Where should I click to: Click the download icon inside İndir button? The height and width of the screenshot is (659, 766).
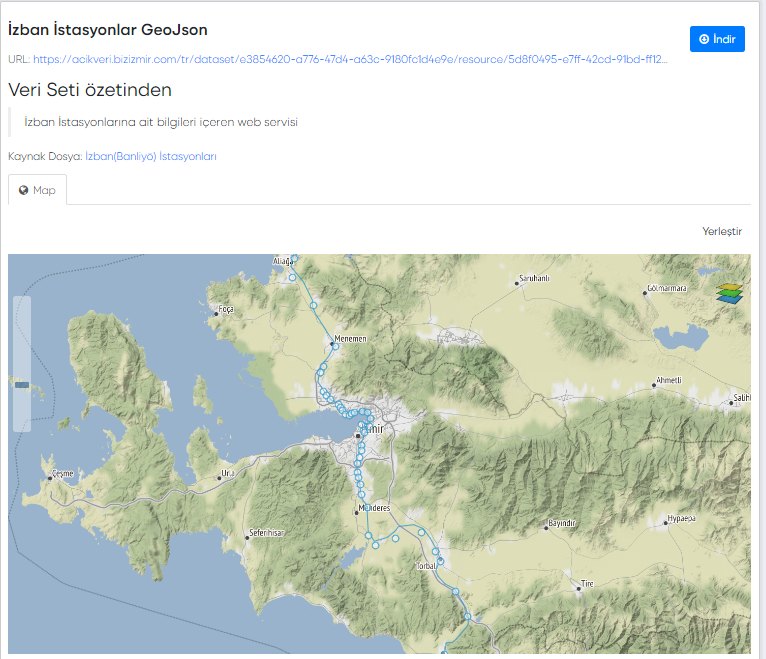tap(704, 39)
